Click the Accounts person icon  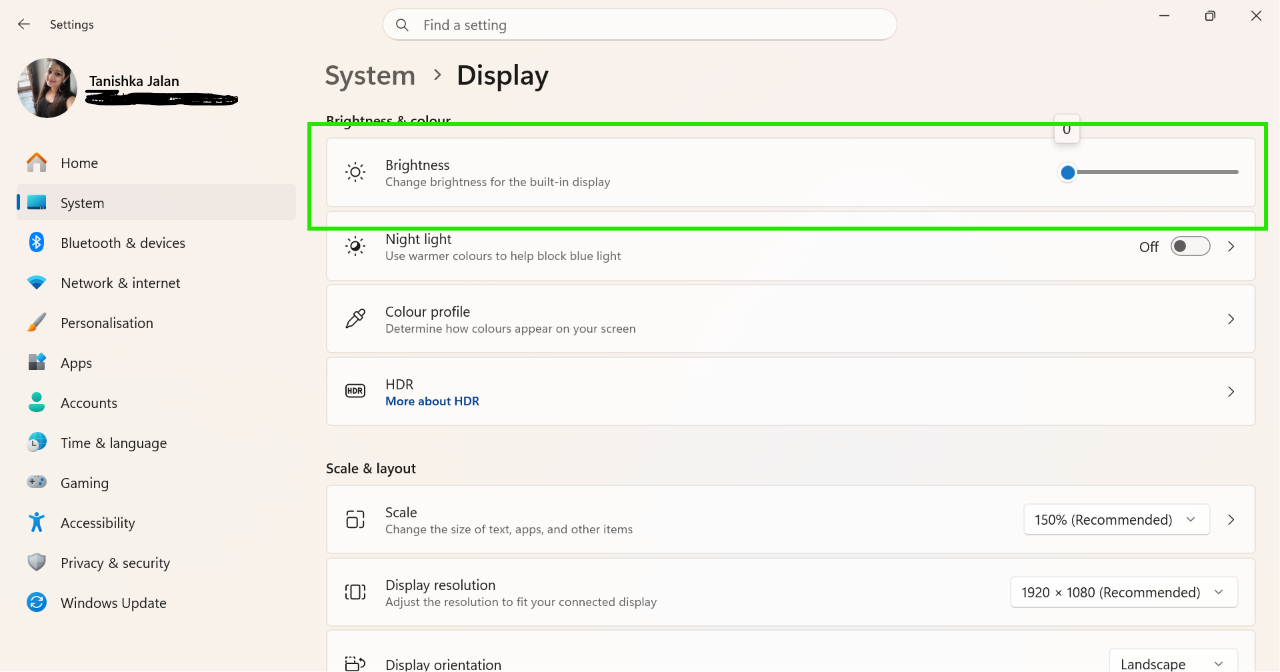(x=37, y=402)
